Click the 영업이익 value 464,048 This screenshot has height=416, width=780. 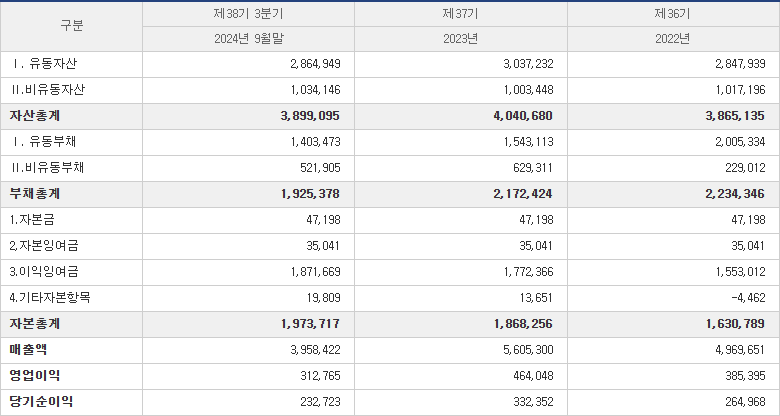click(x=533, y=376)
